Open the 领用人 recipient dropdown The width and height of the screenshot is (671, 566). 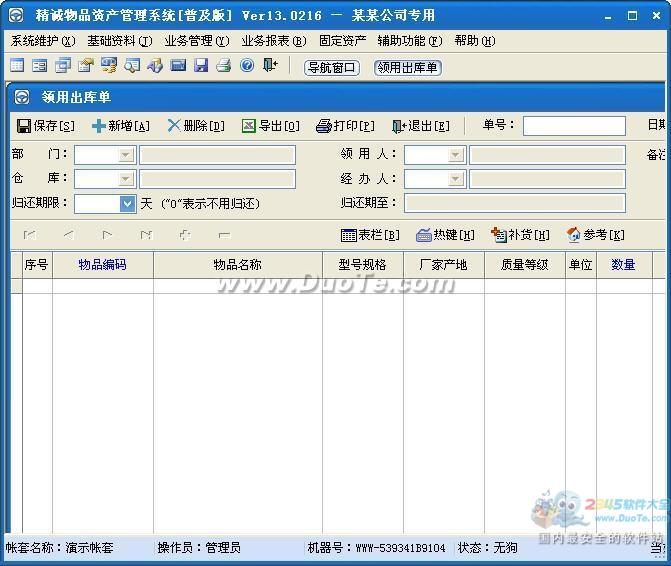click(456, 155)
